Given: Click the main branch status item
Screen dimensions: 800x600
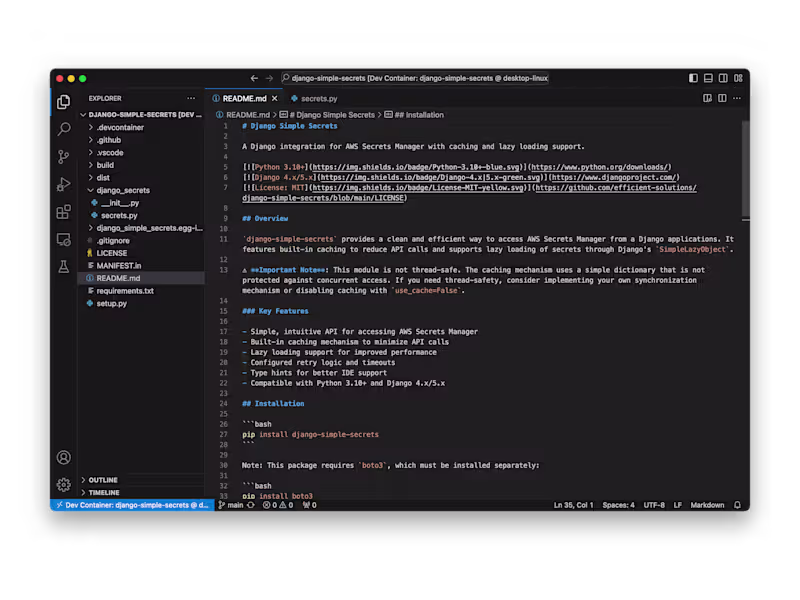Looking at the screenshot, I should pyautogui.click(x=231, y=505).
